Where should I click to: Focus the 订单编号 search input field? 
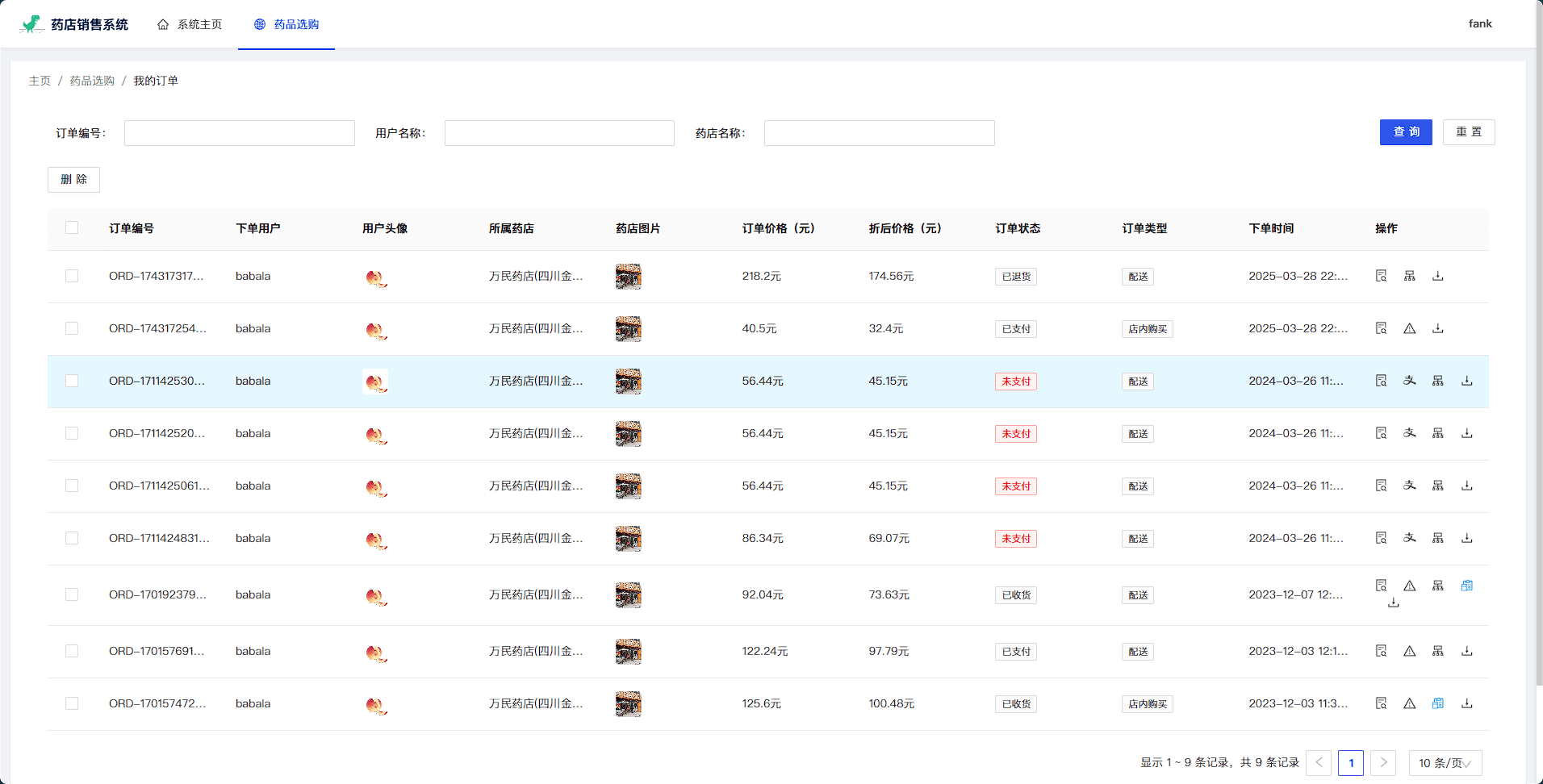240,133
